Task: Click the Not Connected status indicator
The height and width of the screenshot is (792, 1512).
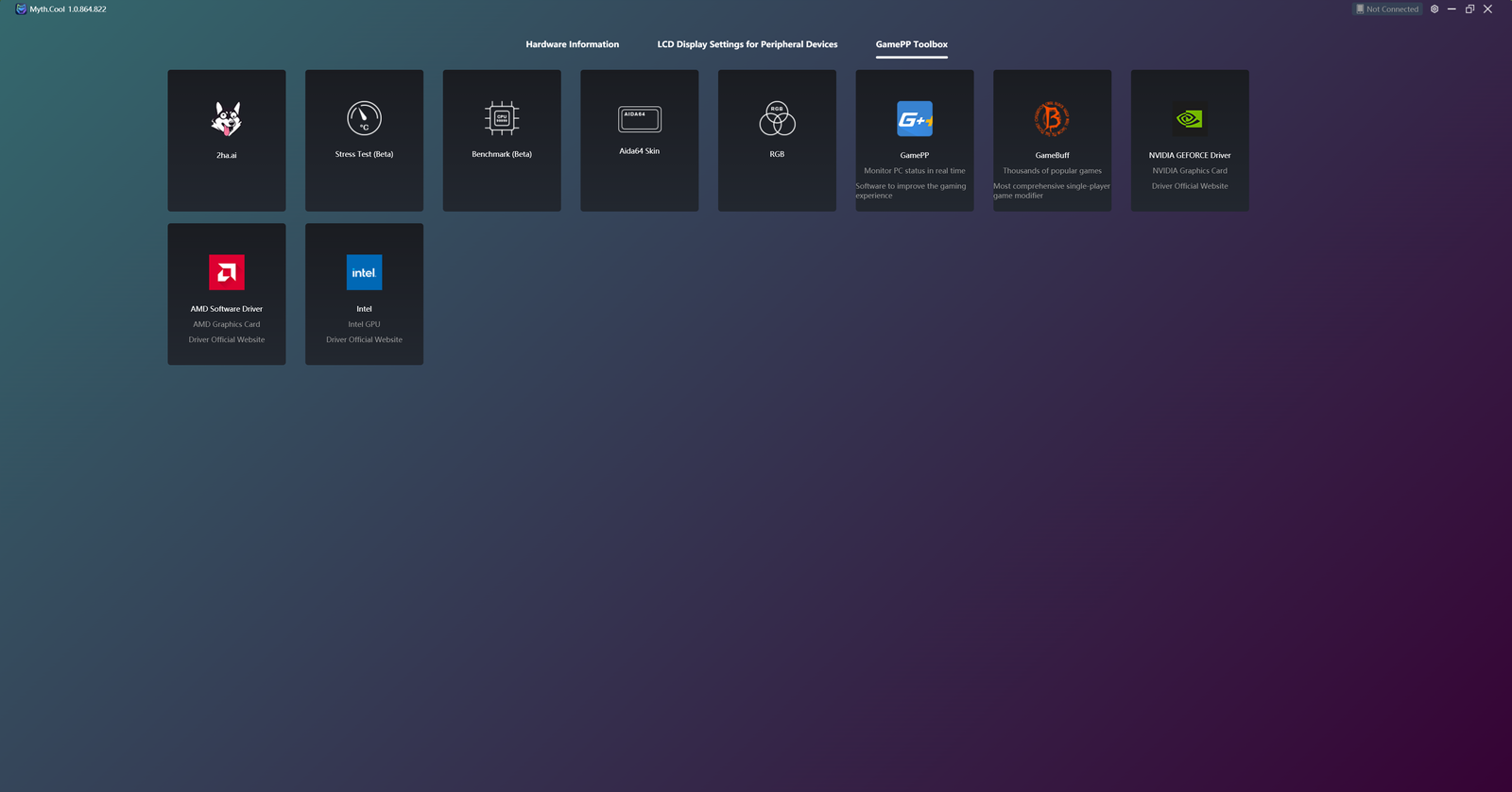Action: click(x=1387, y=9)
